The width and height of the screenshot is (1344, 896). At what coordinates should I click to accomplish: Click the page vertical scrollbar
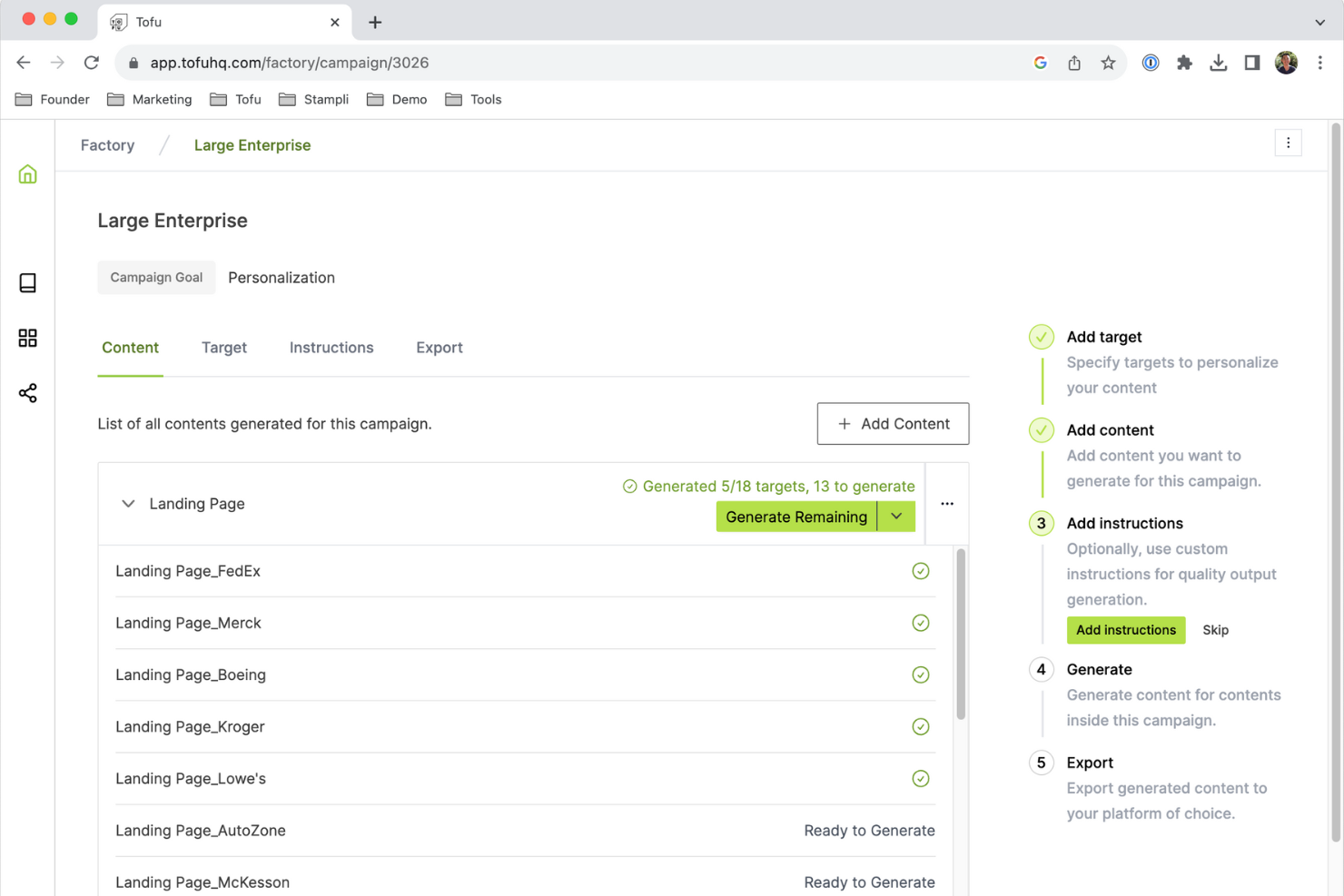coord(1335,481)
